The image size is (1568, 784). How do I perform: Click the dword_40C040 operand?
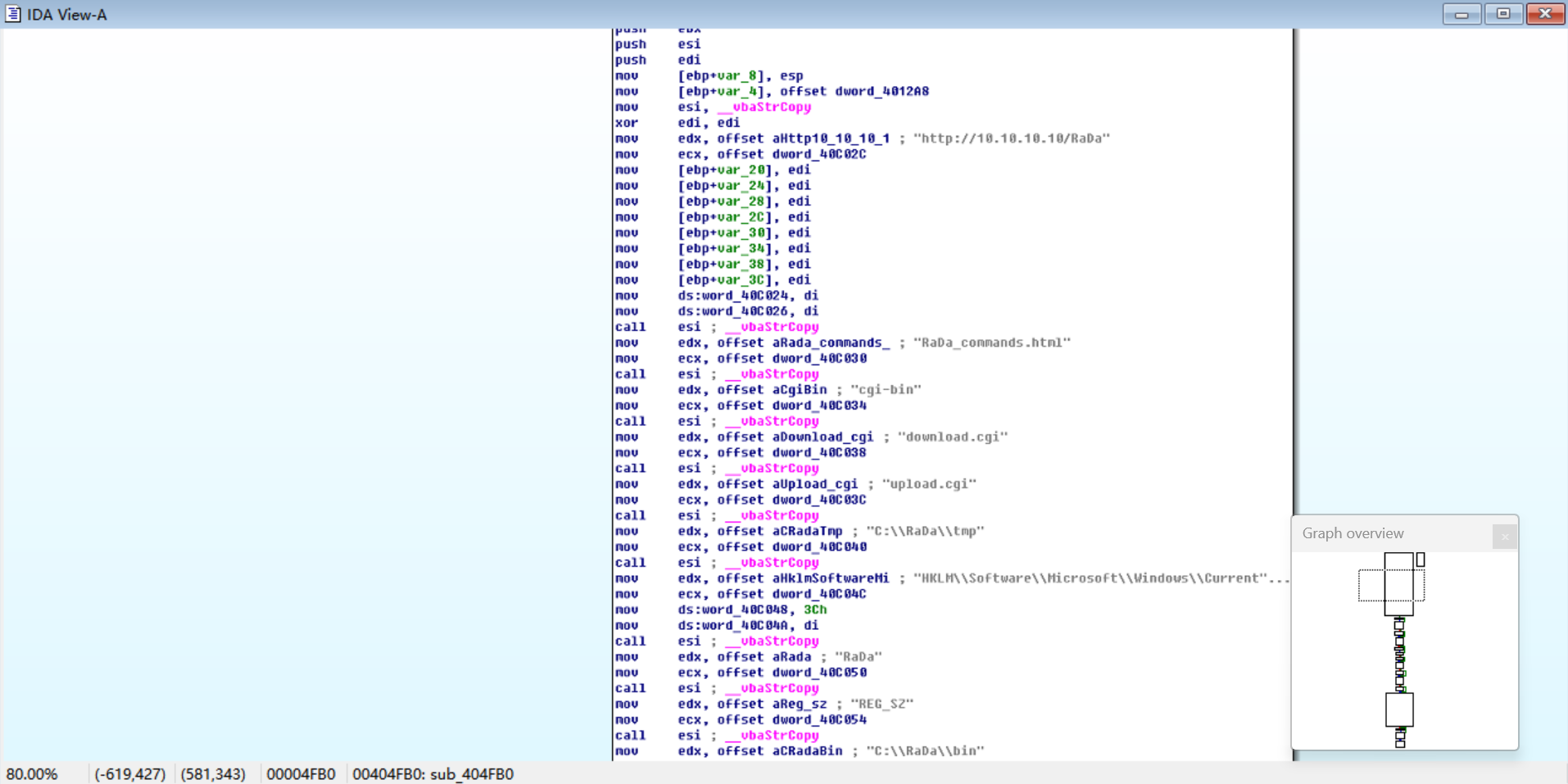tap(819, 546)
